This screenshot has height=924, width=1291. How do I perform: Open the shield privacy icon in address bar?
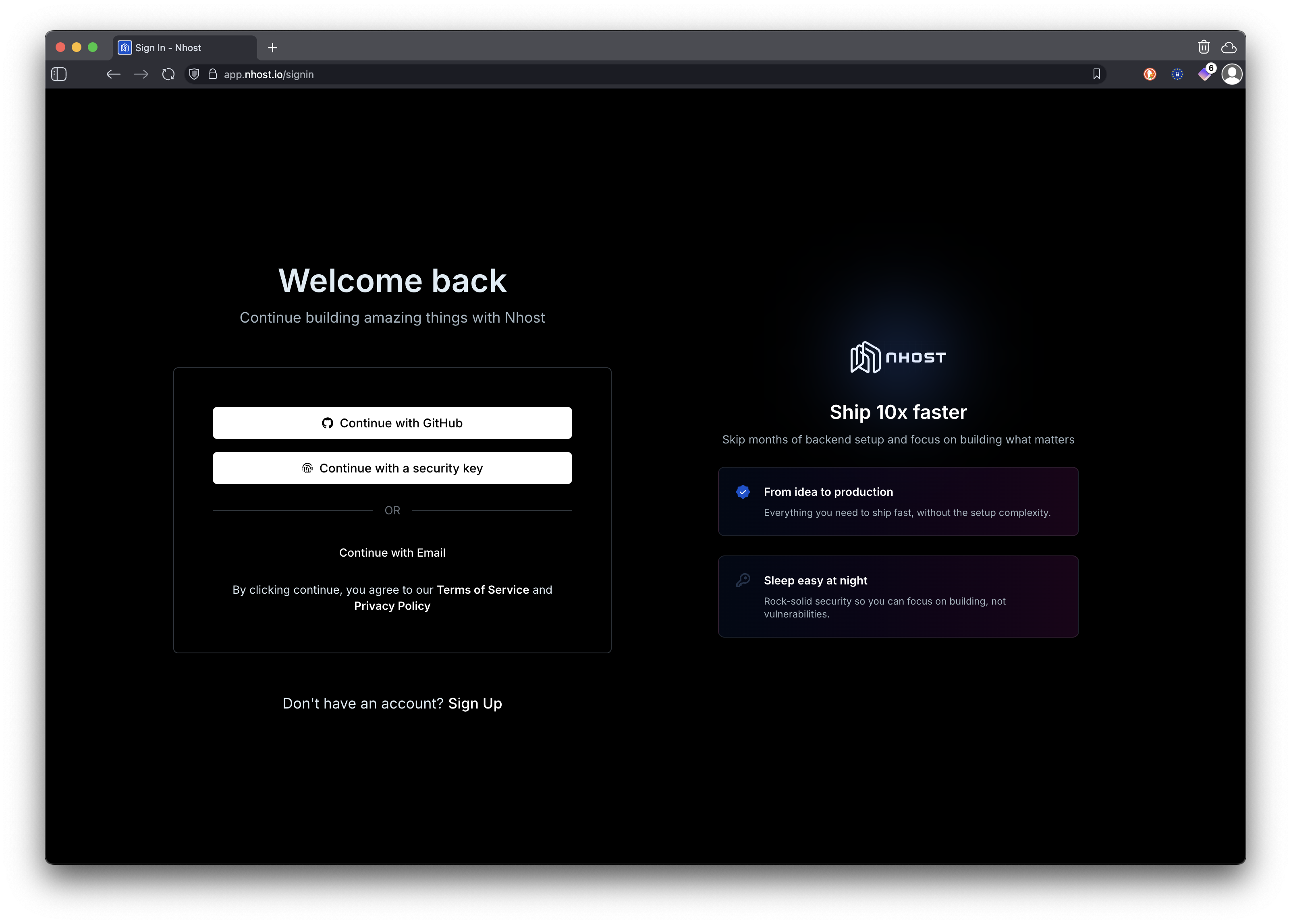click(194, 75)
